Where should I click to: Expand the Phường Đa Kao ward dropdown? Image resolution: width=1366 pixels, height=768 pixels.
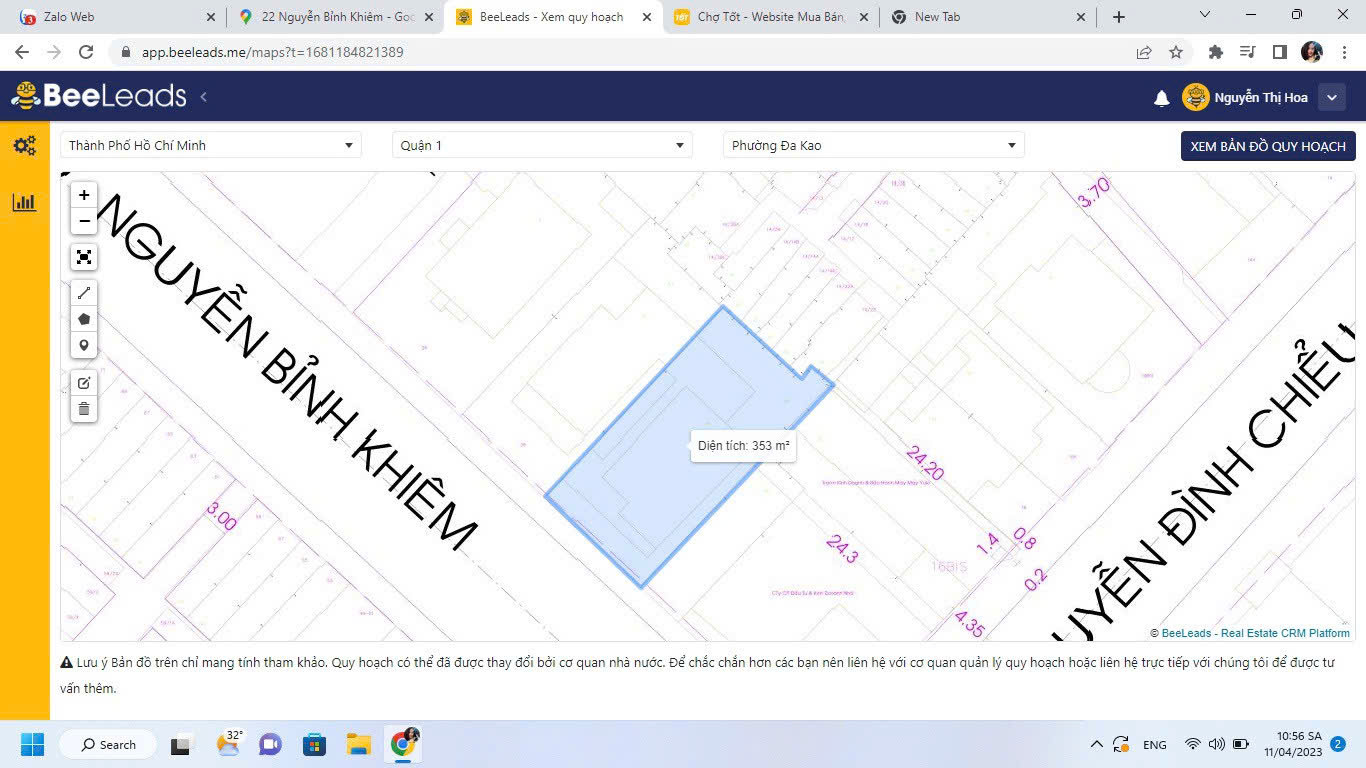coord(874,145)
